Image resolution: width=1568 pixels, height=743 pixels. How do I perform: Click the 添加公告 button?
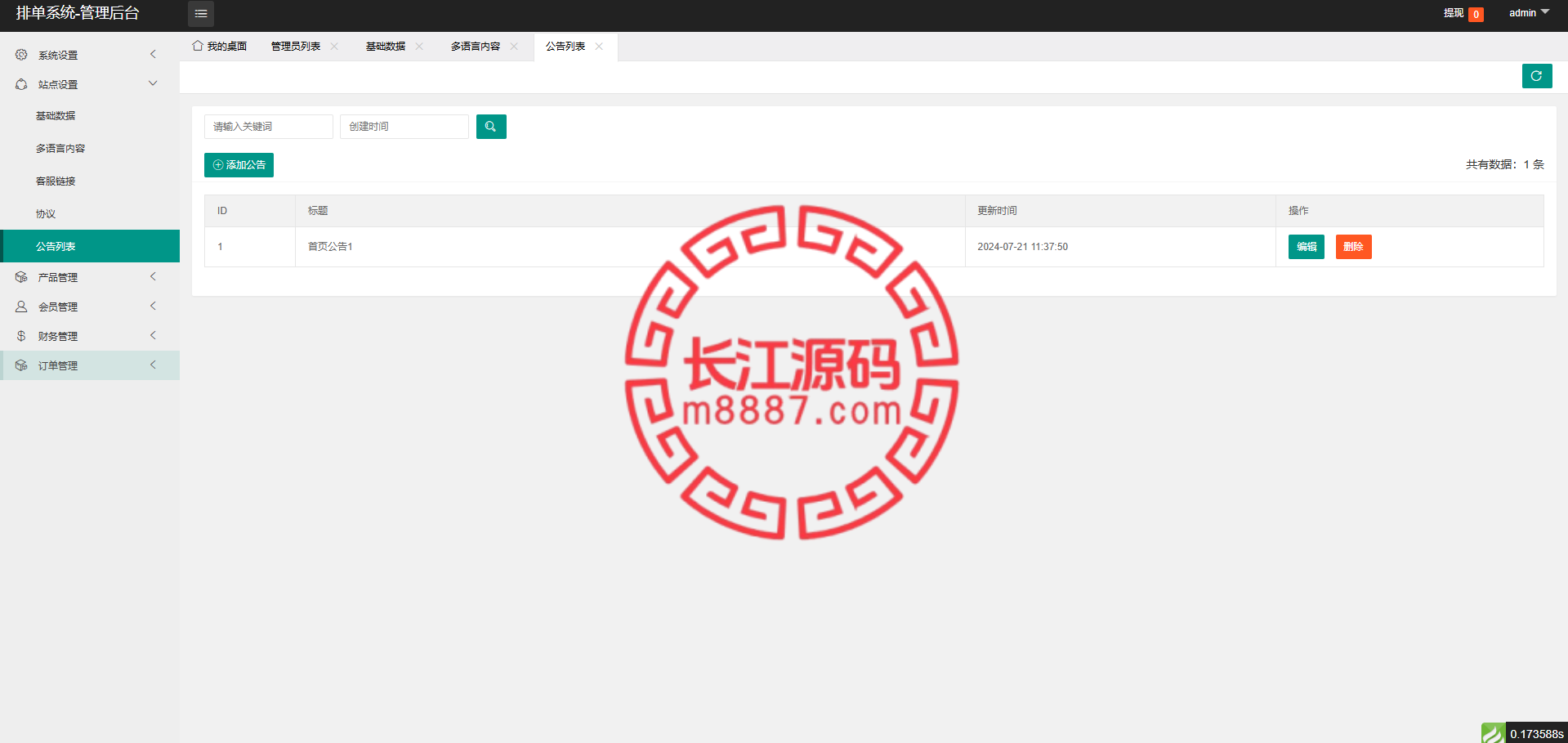tap(239, 165)
